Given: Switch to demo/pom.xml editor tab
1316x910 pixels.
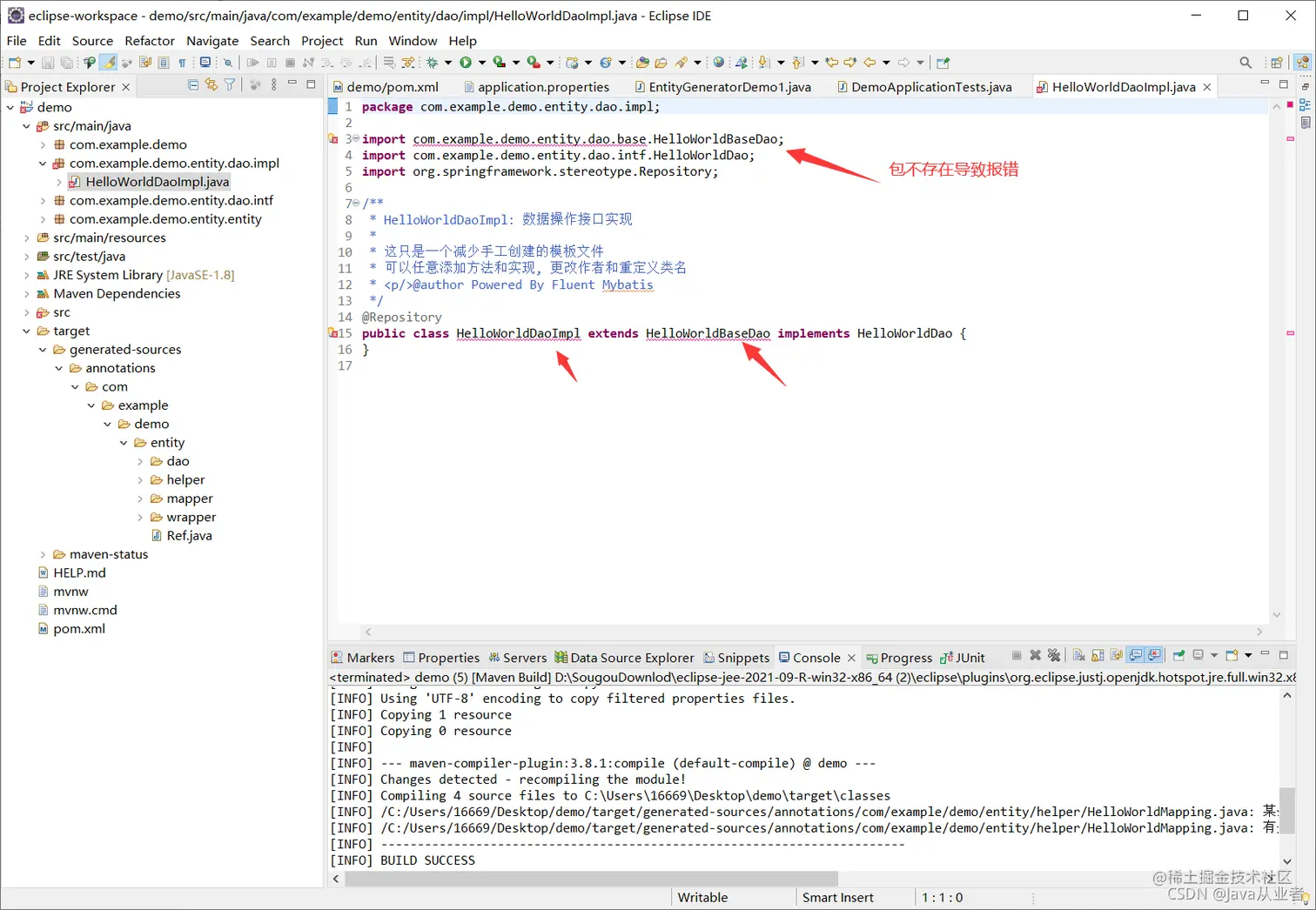Looking at the screenshot, I should click(x=386, y=87).
